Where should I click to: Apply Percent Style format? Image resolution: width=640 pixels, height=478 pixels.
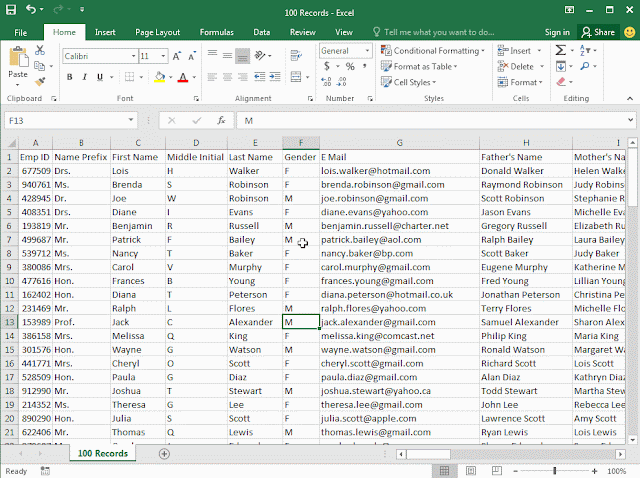(350, 67)
